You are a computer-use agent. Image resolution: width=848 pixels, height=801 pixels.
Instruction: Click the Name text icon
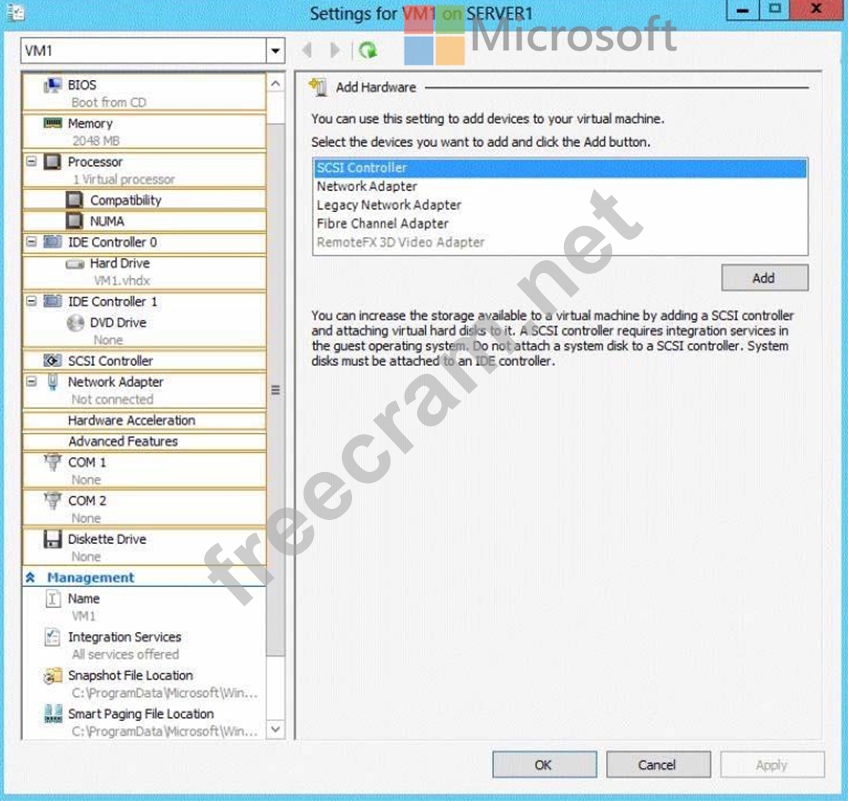point(52,599)
